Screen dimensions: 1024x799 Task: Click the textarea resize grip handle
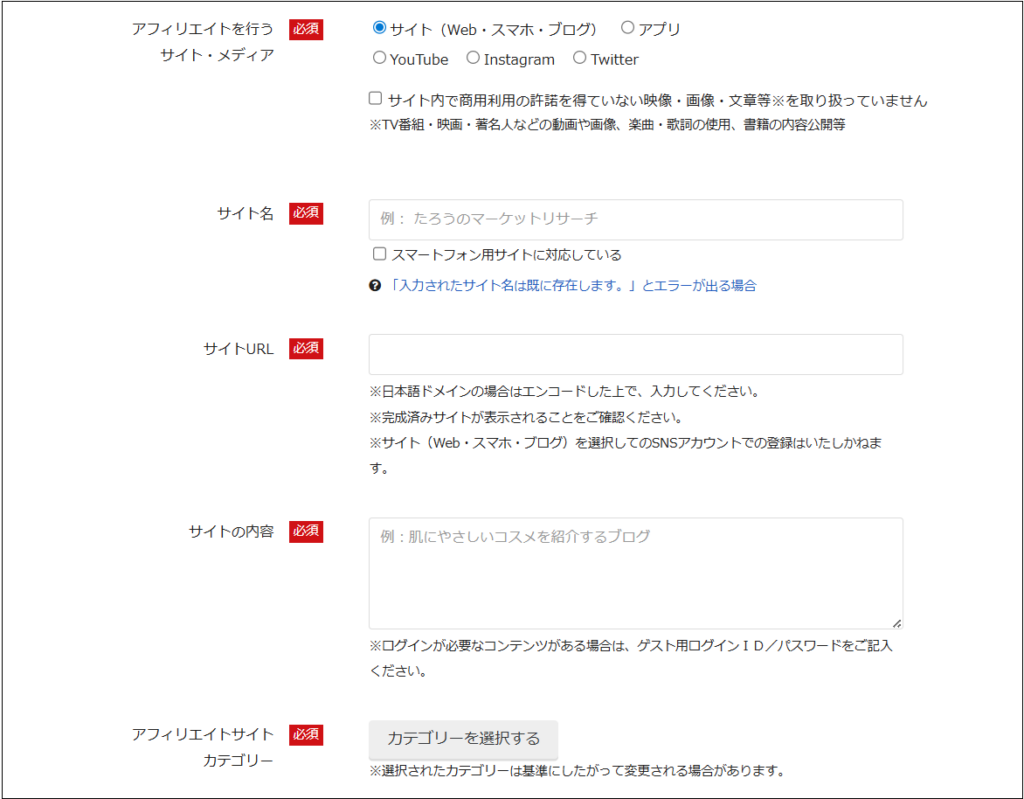[x=897, y=622]
